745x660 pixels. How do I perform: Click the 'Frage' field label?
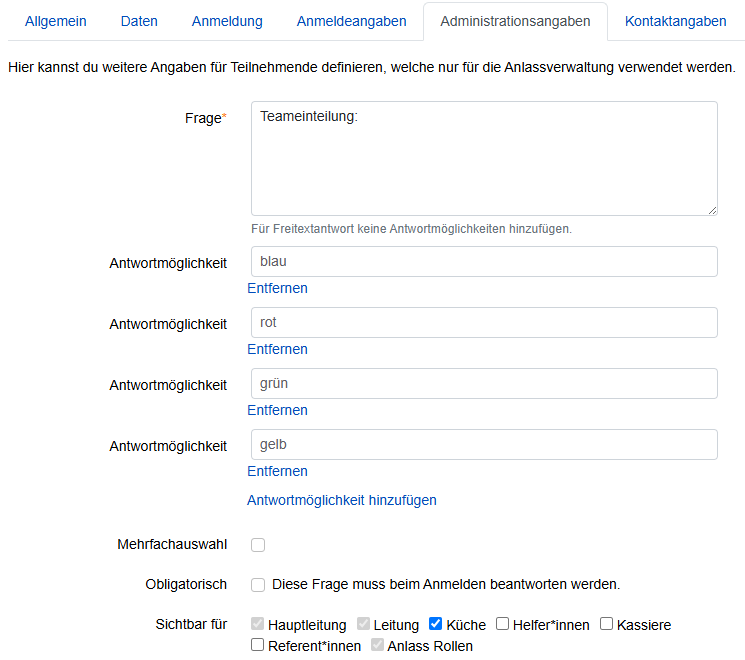point(206,118)
